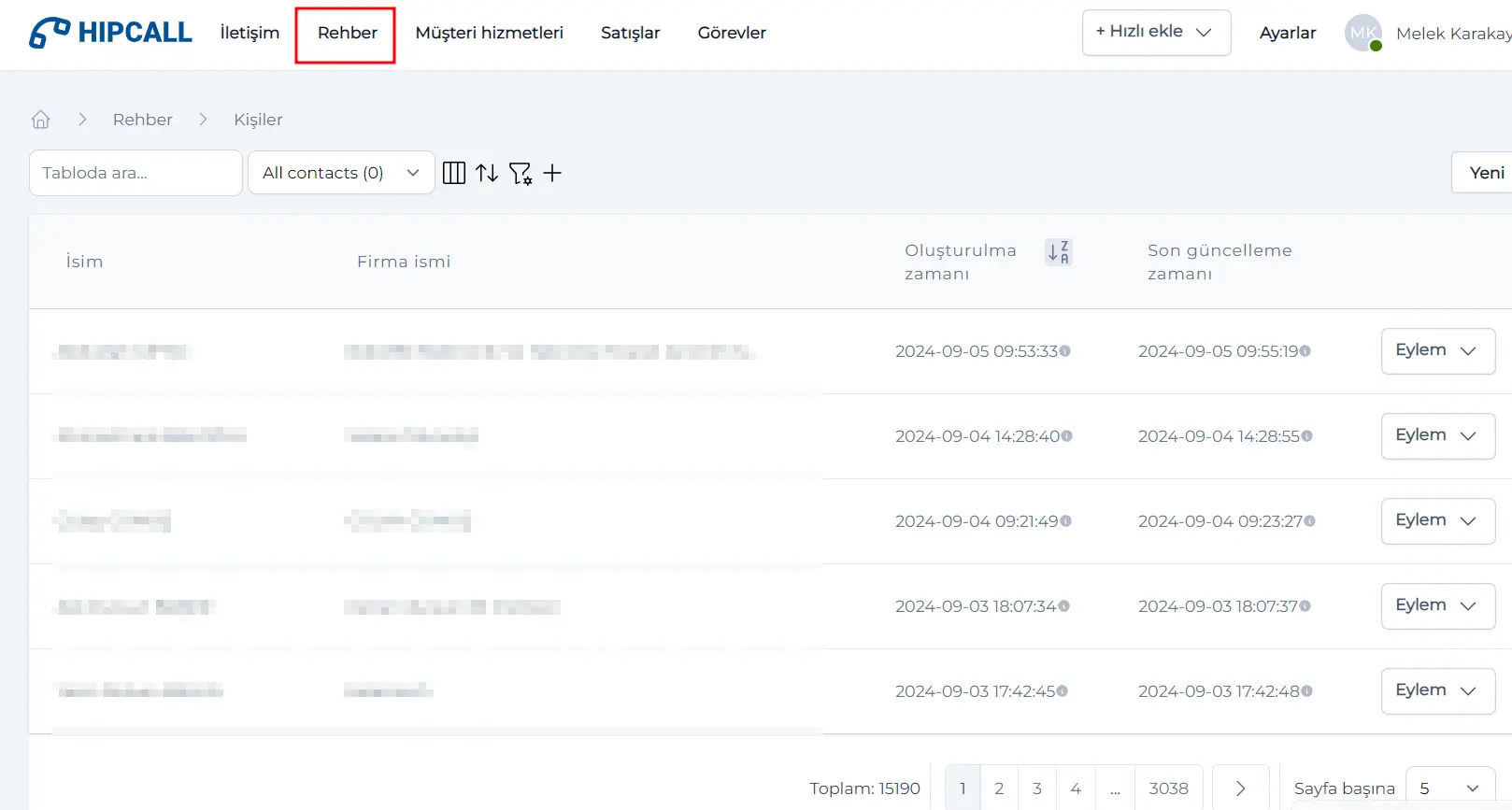1512x810 pixels.
Task: Change Sayfa başına page size dropdown
Action: [1449, 788]
